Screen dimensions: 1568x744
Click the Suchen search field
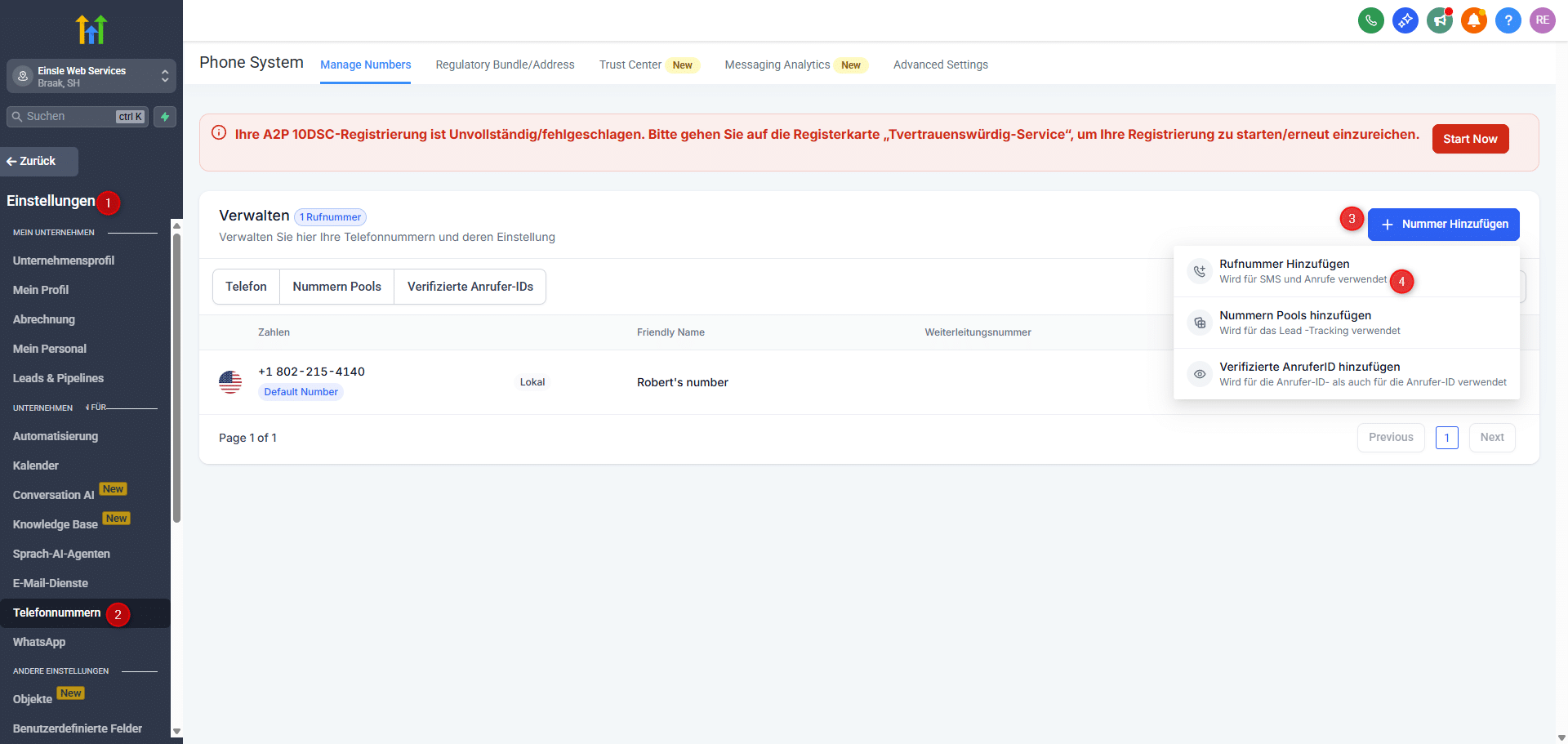coord(78,117)
